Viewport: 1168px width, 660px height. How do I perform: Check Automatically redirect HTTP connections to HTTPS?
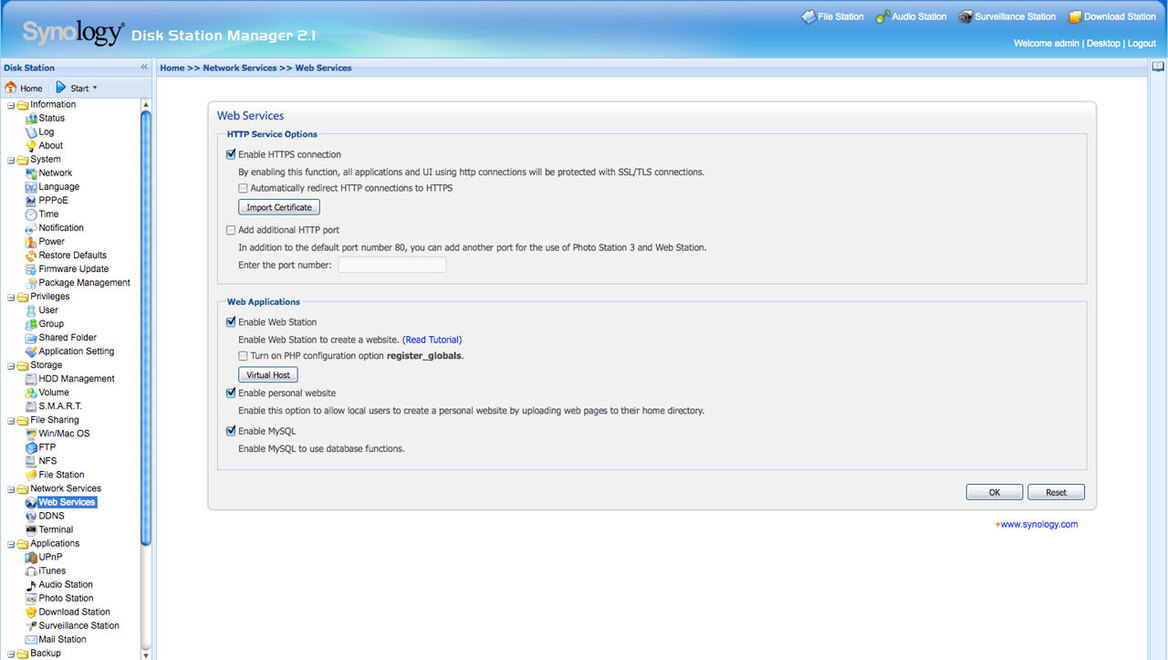[x=243, y=188]
